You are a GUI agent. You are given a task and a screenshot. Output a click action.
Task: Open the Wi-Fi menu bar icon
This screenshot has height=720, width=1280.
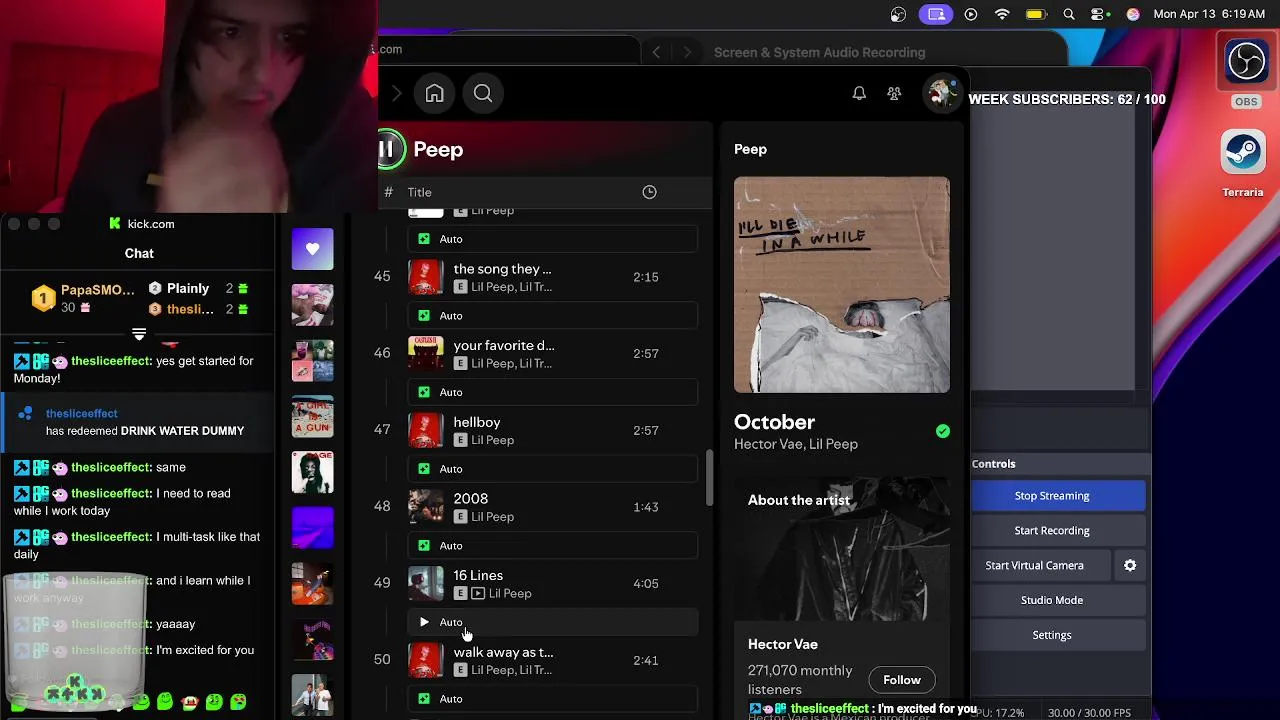point(1002,14)
